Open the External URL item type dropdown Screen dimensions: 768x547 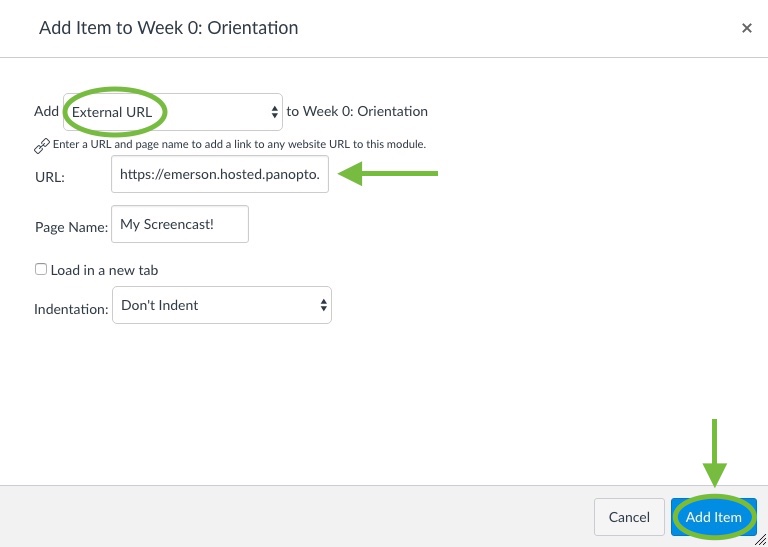[173, 112]
